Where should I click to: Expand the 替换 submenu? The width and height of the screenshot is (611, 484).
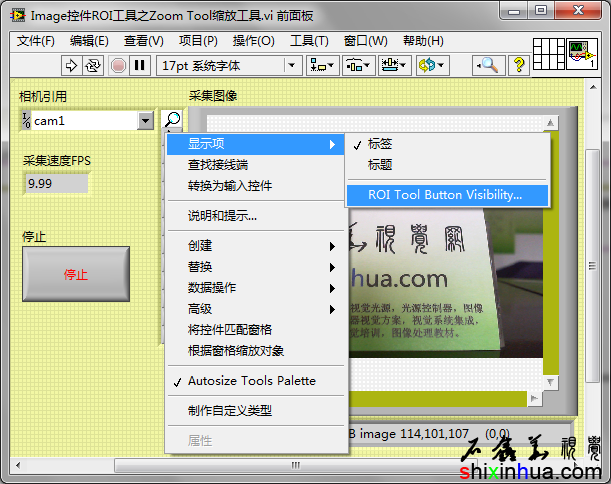pyautogui.click(x=255, y=267)
